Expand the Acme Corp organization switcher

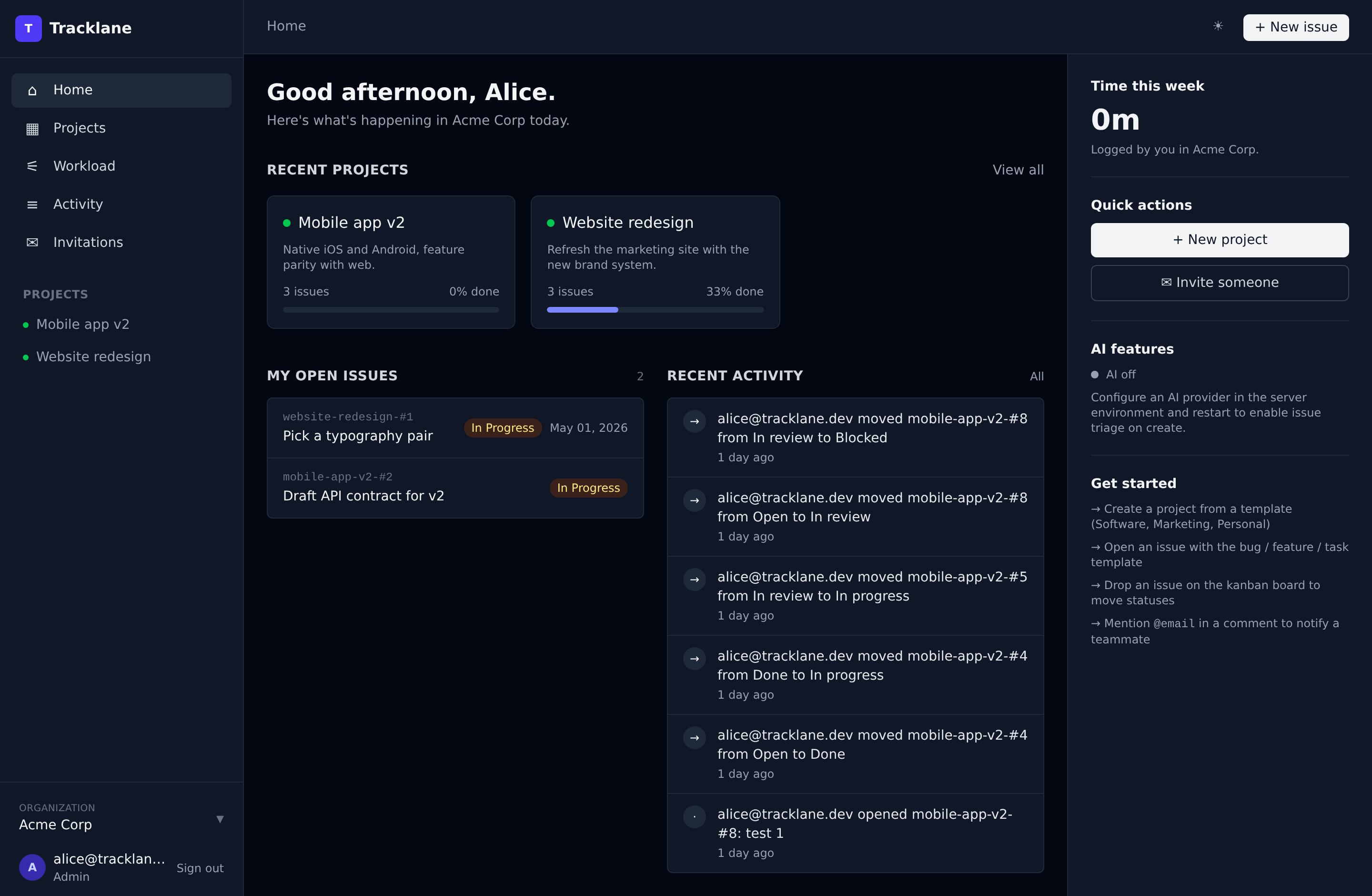121,817
